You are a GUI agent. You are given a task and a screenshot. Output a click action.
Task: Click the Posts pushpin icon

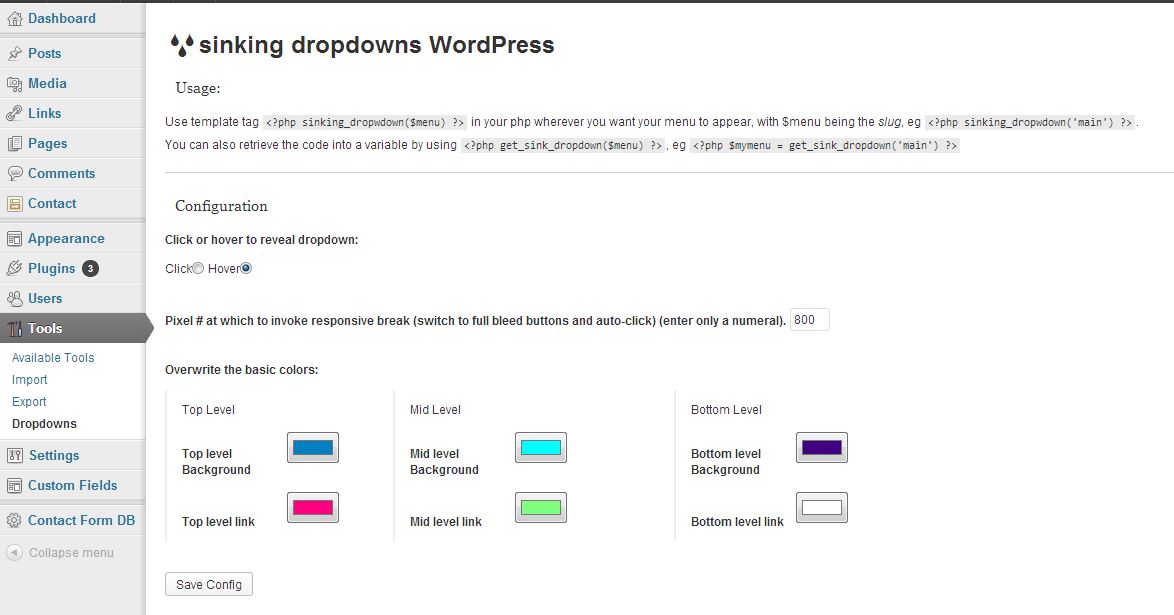(x=14, y=53)
